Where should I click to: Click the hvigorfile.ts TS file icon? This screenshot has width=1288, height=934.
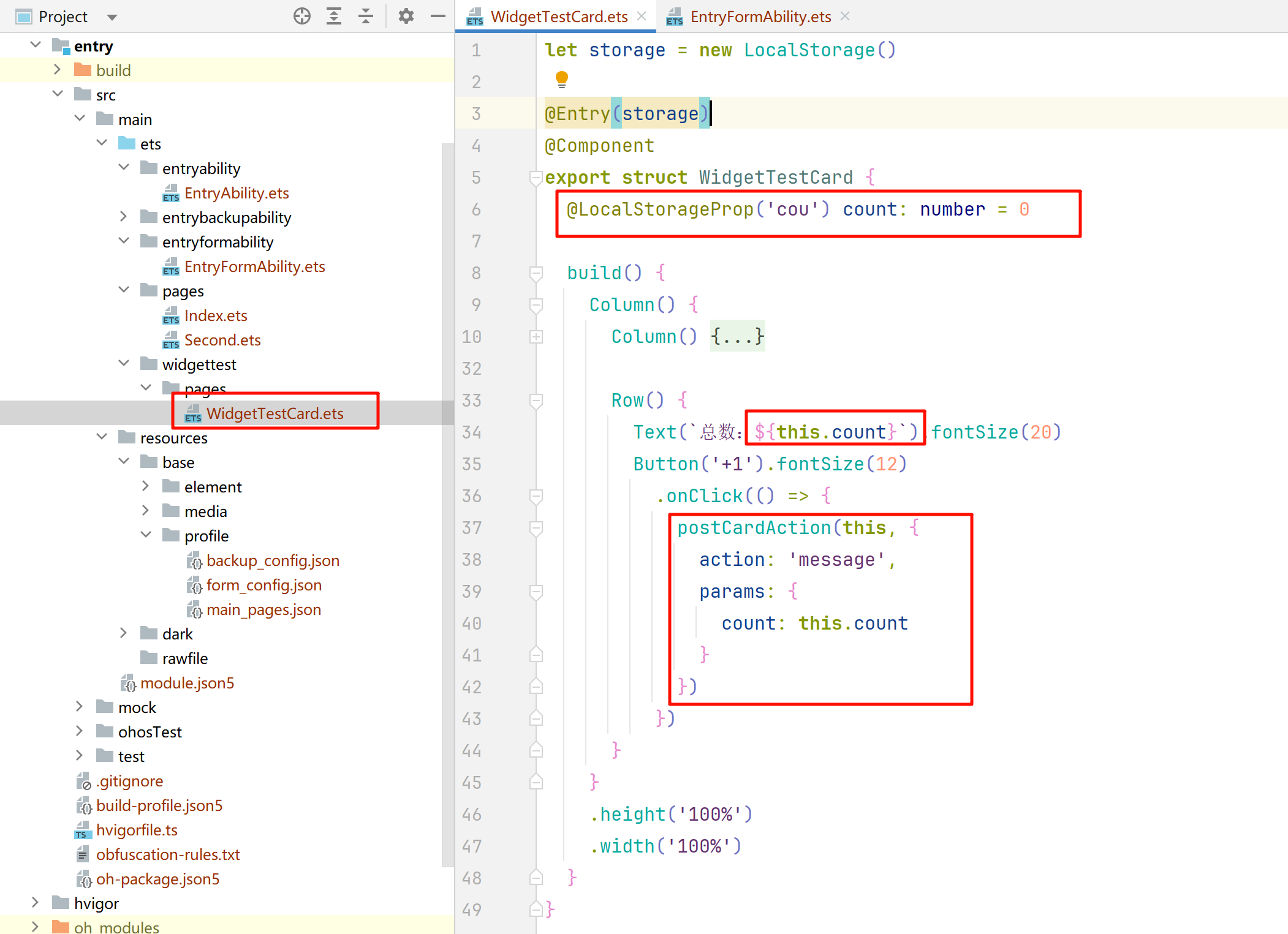[x=83, y=830]
